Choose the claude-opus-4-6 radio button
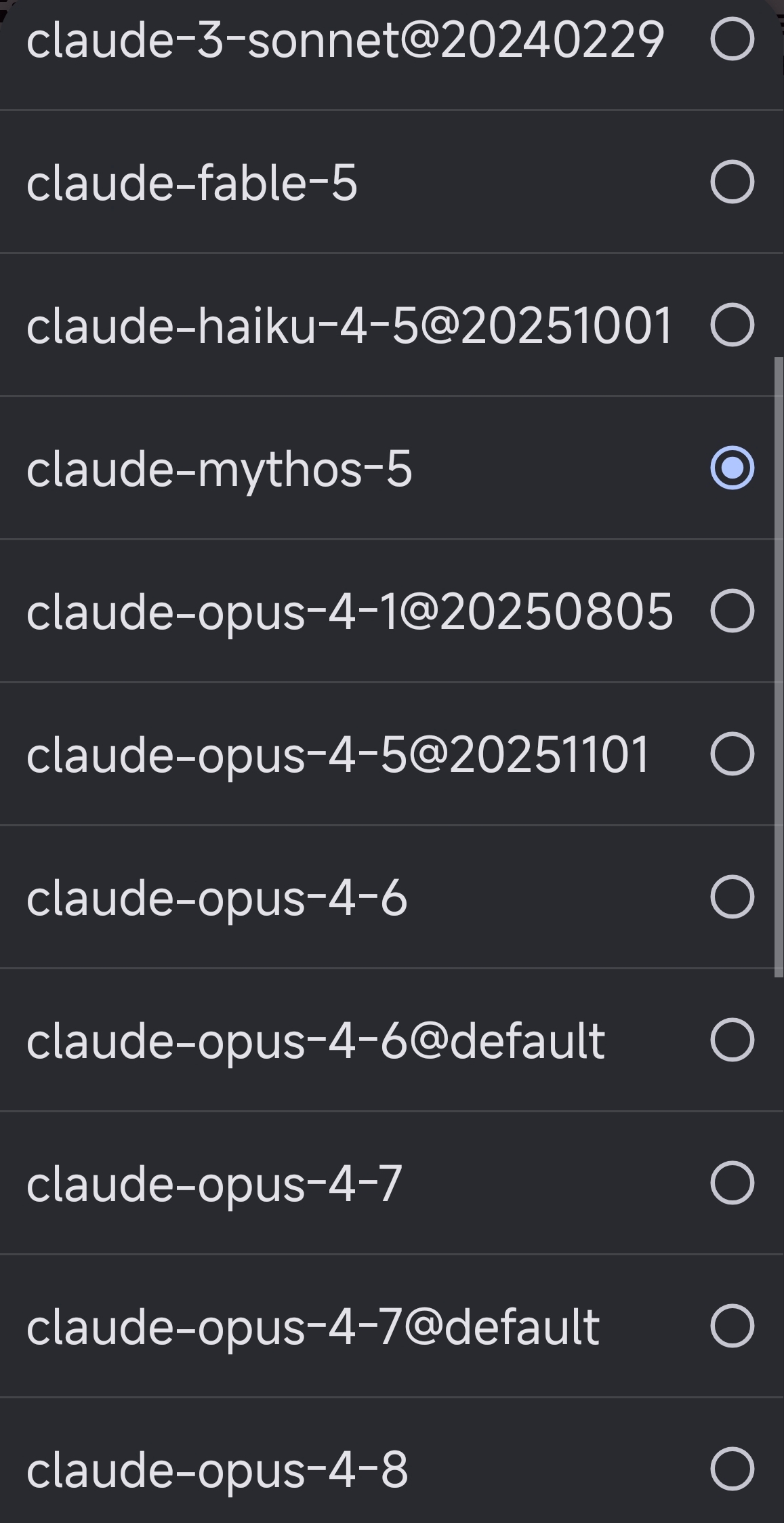This screenshot has height=1523, width=784. pyautogui.click(x=732, y=897)
